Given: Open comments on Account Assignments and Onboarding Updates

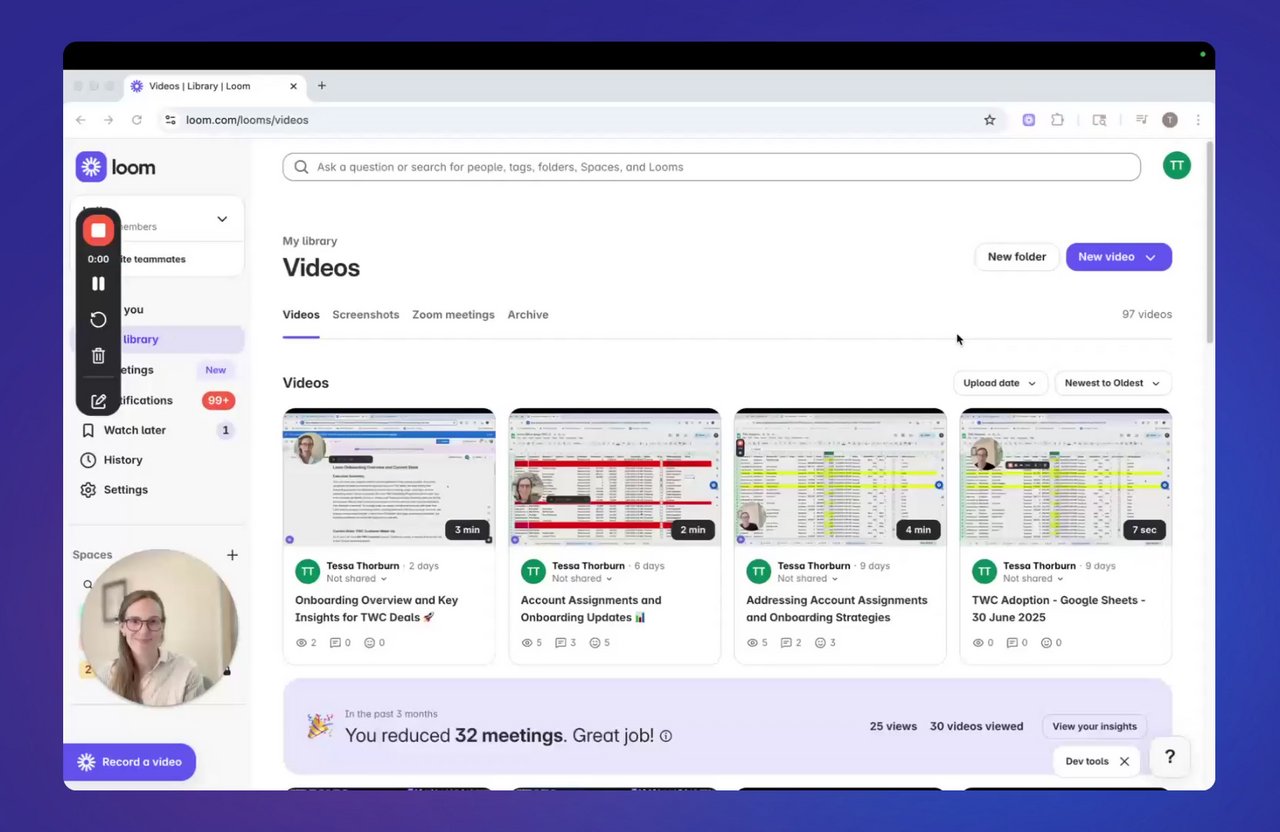Looking at the screenshot, I should (565, 643).
